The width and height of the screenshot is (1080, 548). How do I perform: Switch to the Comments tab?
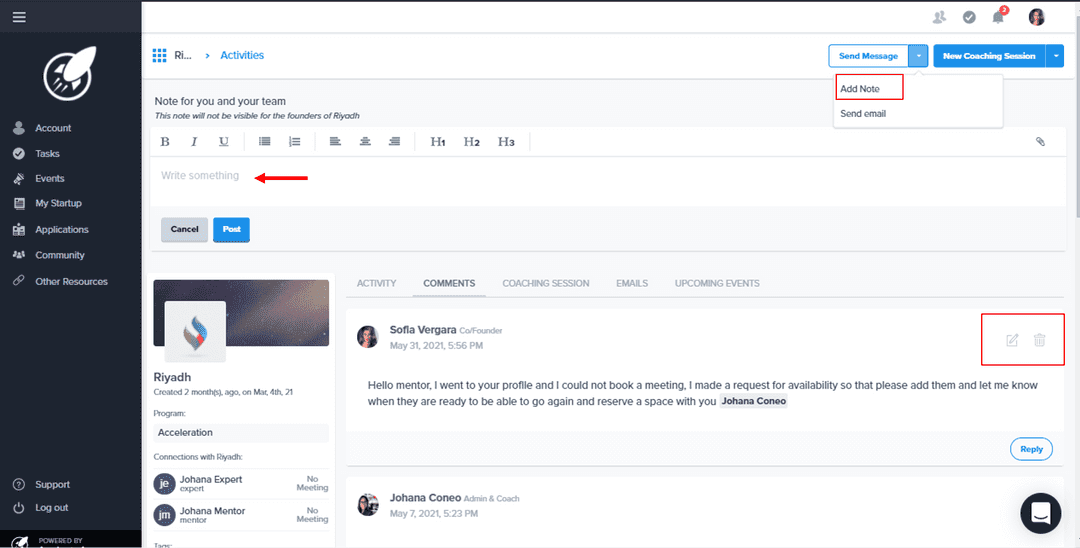pos(449,283)
